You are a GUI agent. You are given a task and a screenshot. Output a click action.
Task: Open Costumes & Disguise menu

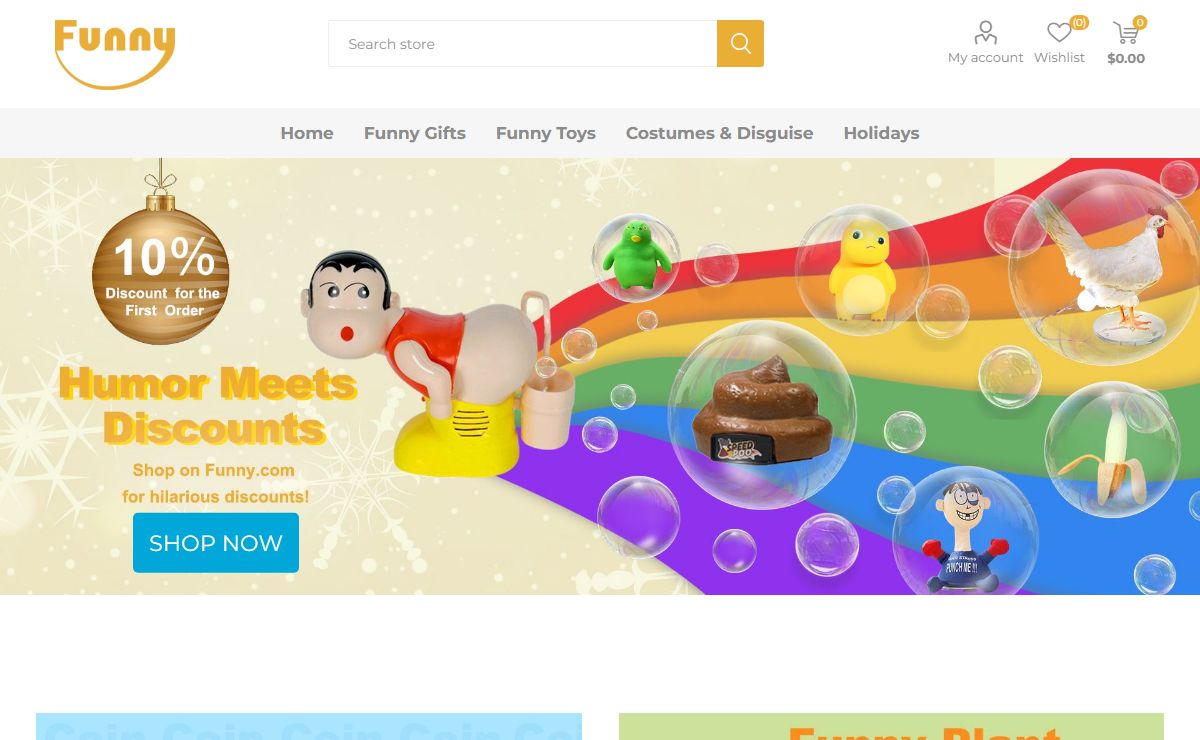pyautogui.click(x=720, y=133)
